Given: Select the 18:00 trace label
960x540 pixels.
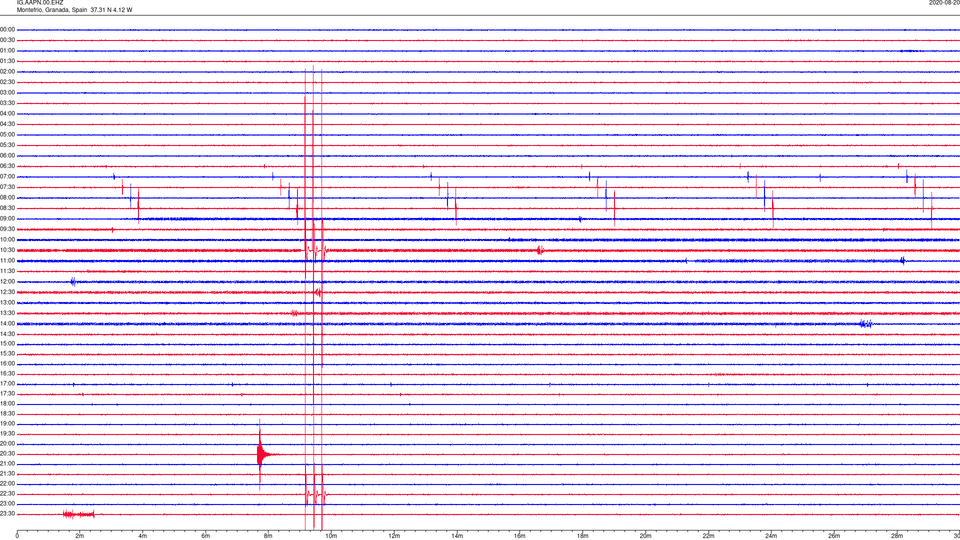Looking at the screenshot, I should coord(7,404).
